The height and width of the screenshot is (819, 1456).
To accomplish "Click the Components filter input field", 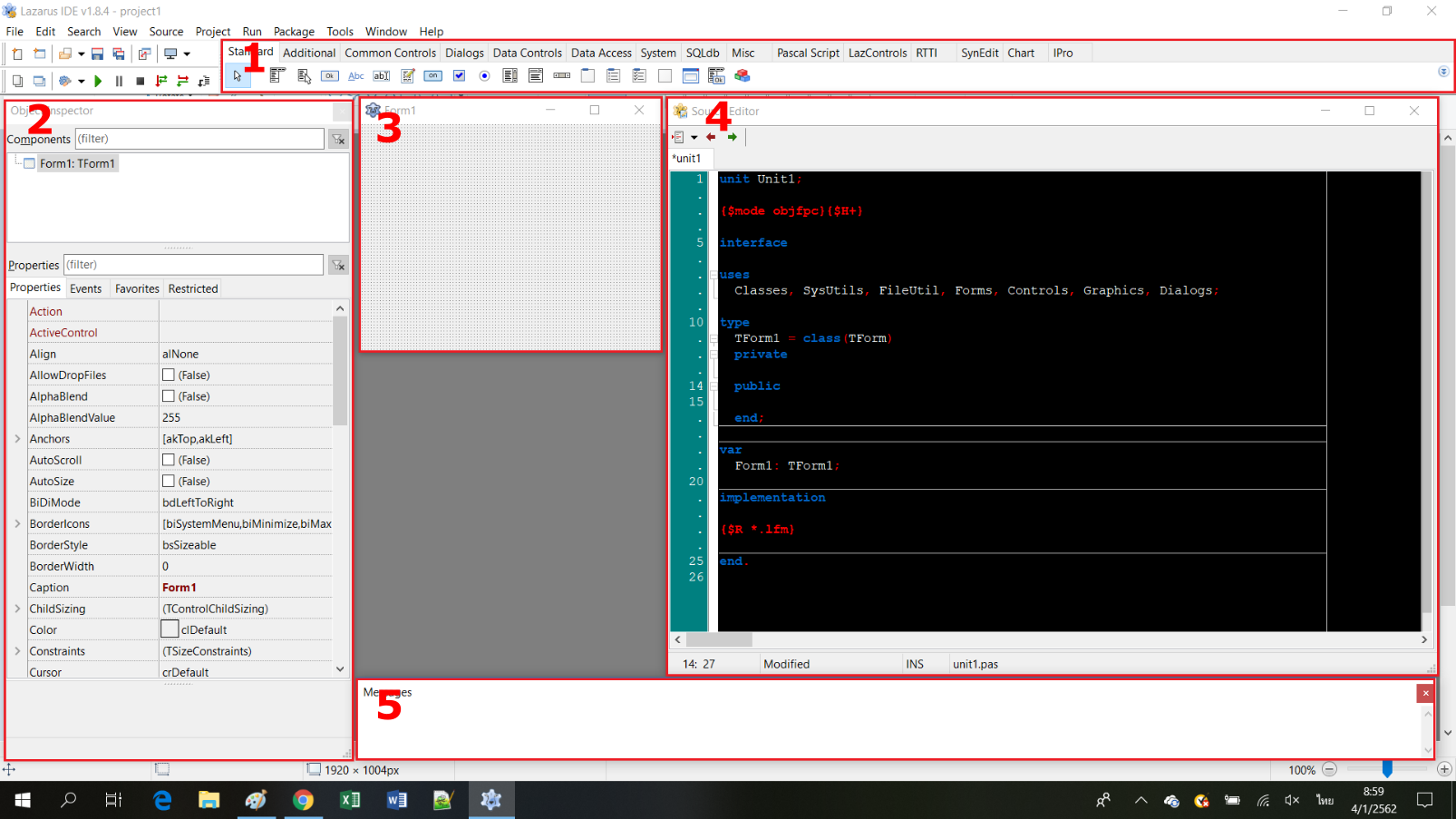I will coord(199,139).
